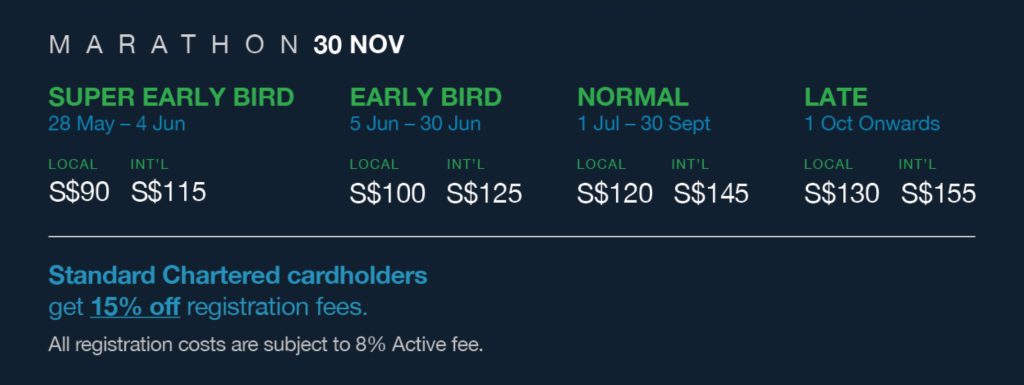Viewport: 1024px width, 385px height.
Task: Click the 15% off link
Action: coord(135,307)
